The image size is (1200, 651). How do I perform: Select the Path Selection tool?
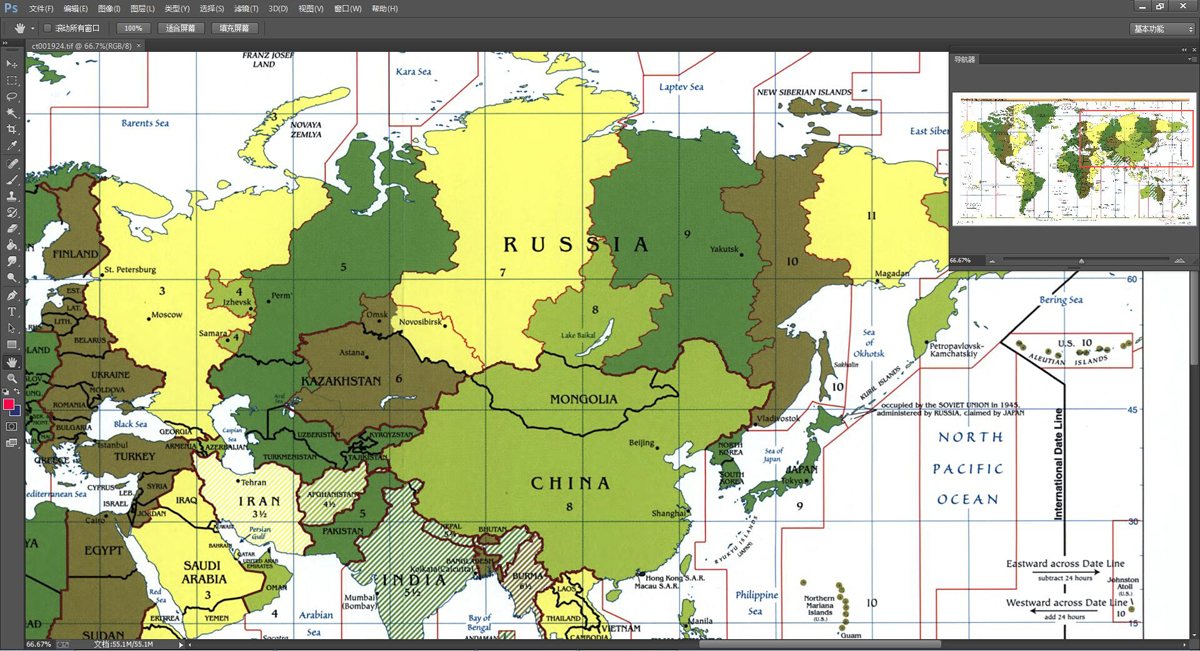point(12,329)
